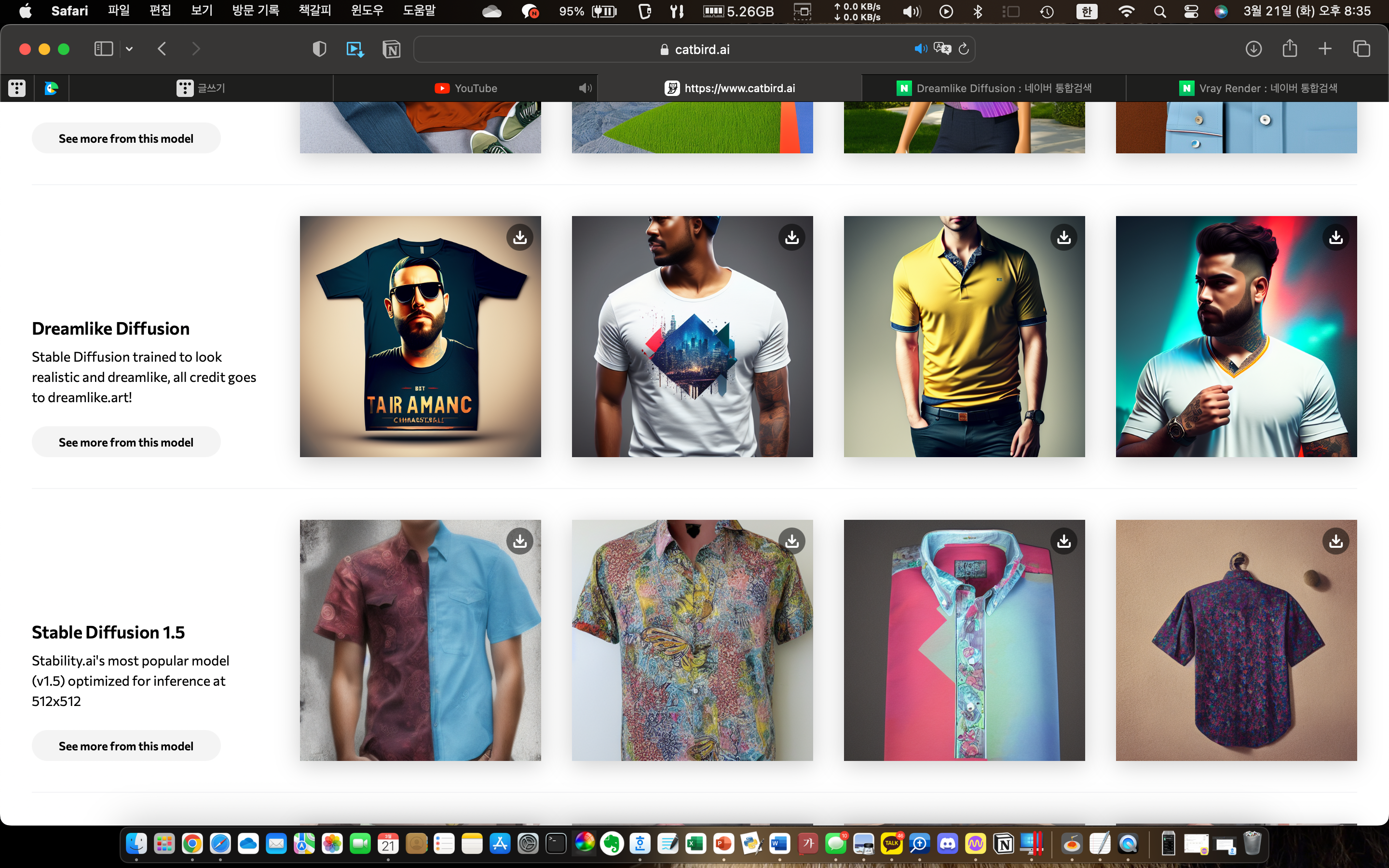Mute audio on the YouTube tab
The width and height of the screenshot is (1389, 868).
coord(585,88)
